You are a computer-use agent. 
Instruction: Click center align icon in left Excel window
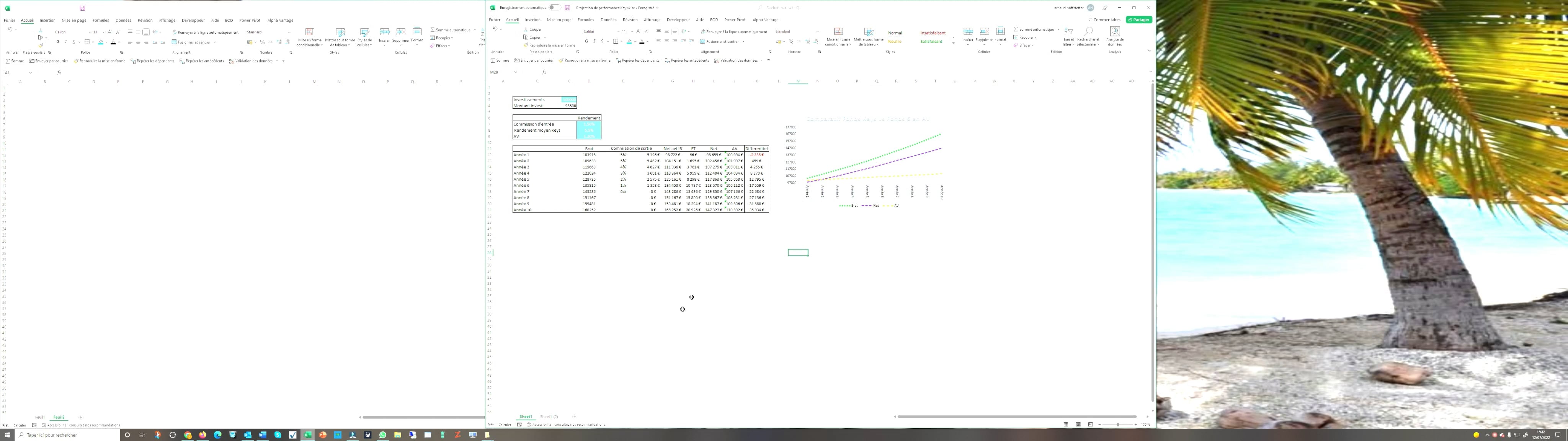pos(138,42)
